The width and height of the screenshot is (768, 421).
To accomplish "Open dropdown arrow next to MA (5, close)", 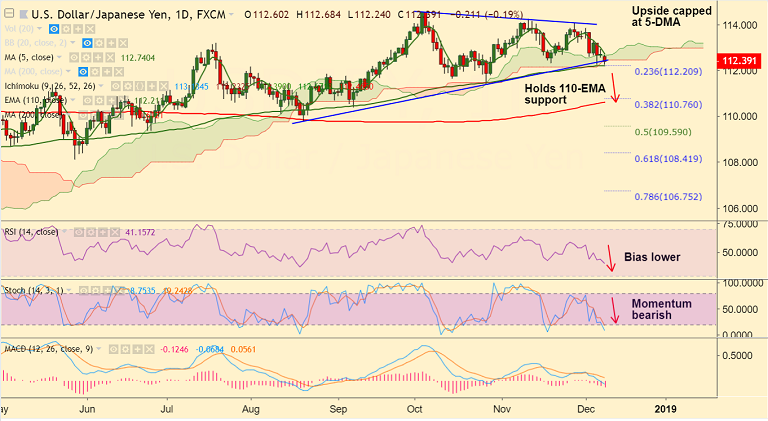I will tap(59, 57).
